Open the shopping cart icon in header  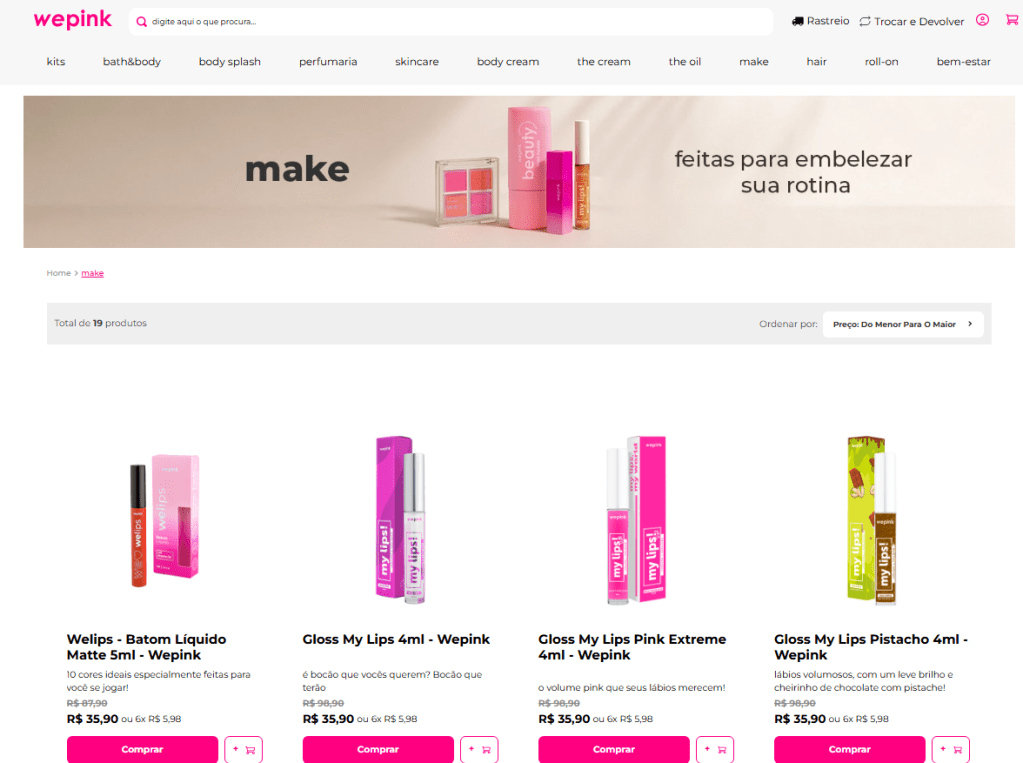[1011, 20]
